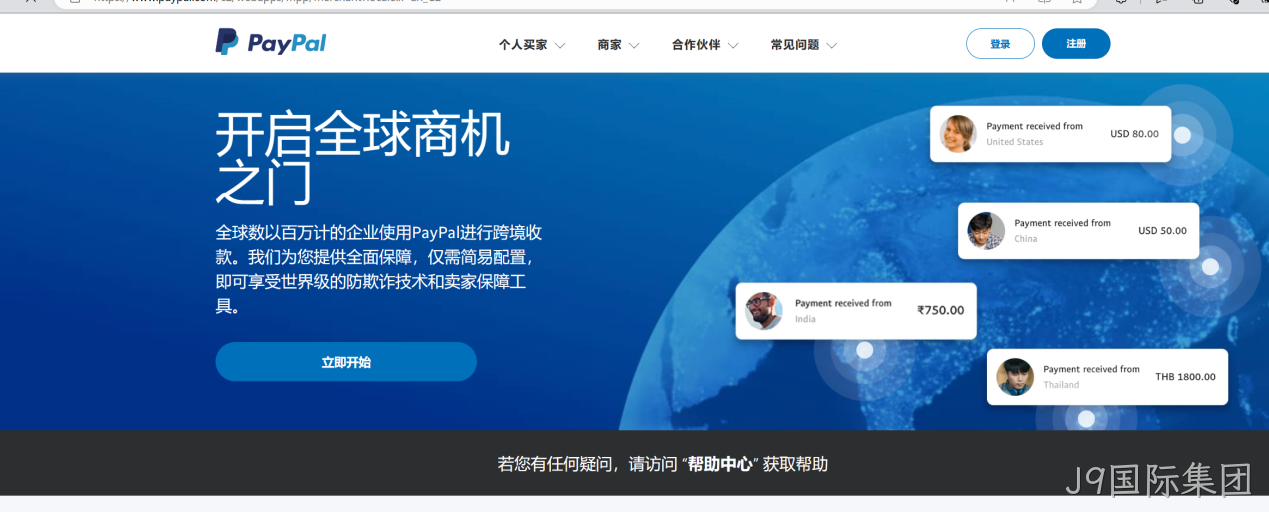This screenshot has width=1269, height=512.
Task: Click the China payer avatar
Action: click(x=986, y=231)
